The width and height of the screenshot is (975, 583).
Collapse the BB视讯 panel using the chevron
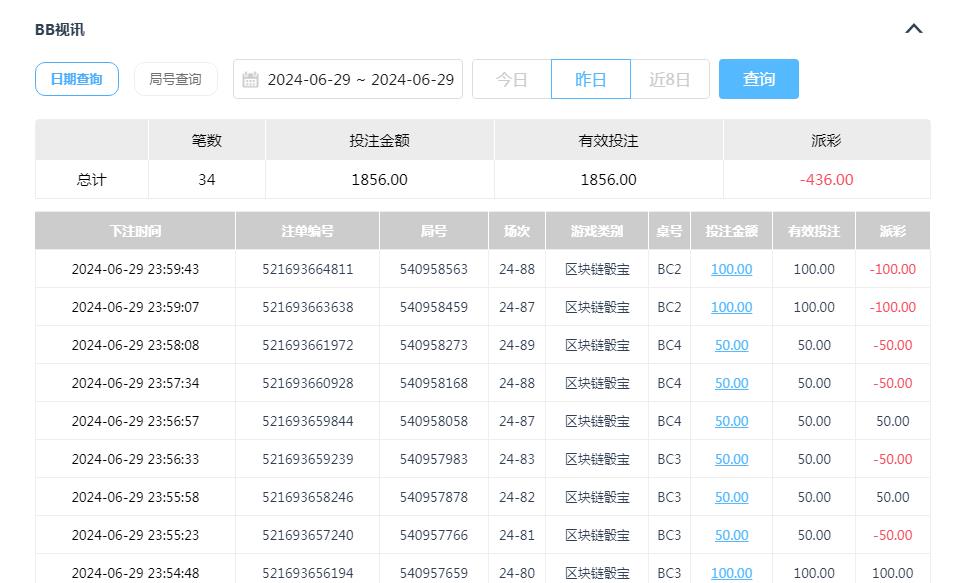coord(912,29)
